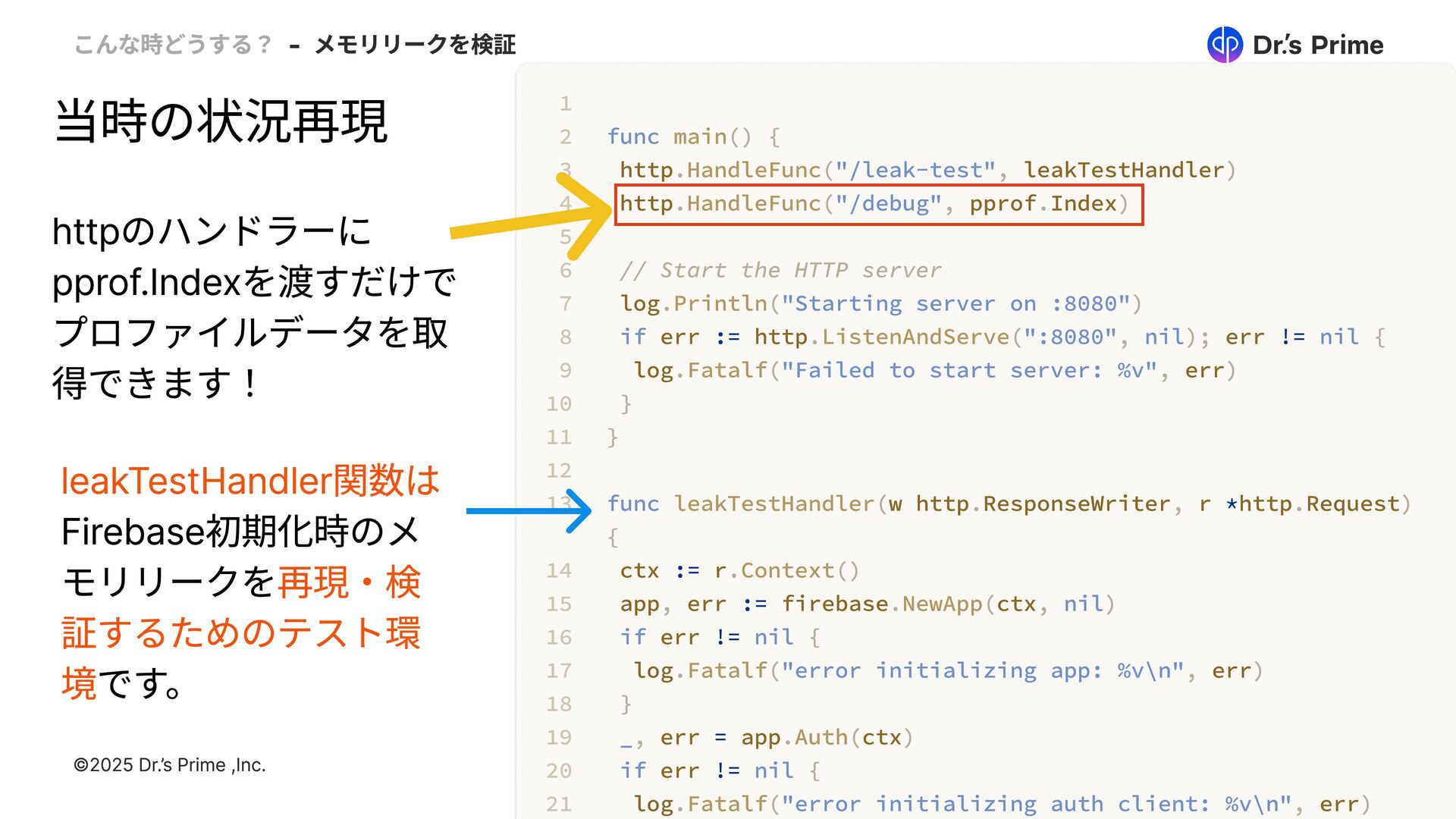
Task: Click the http.ListenAndServe code line
Action: point(1001,337)
